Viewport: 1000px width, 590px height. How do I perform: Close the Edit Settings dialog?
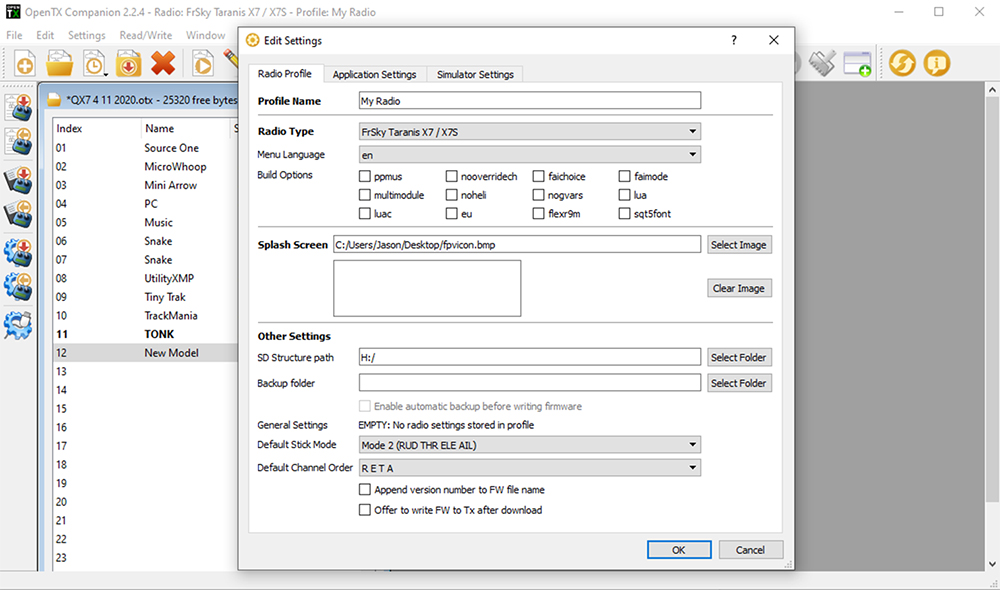pyautogui.click(x=774, y=40)
